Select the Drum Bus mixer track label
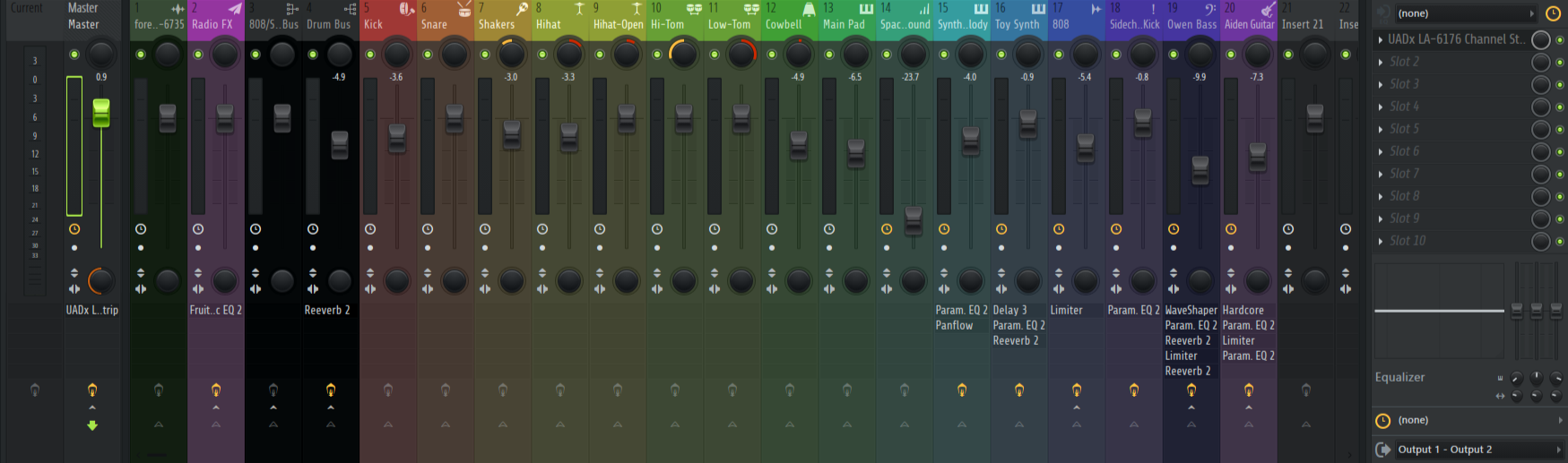Viewport: 1568px width, 463px height. [x=329, y=24]
